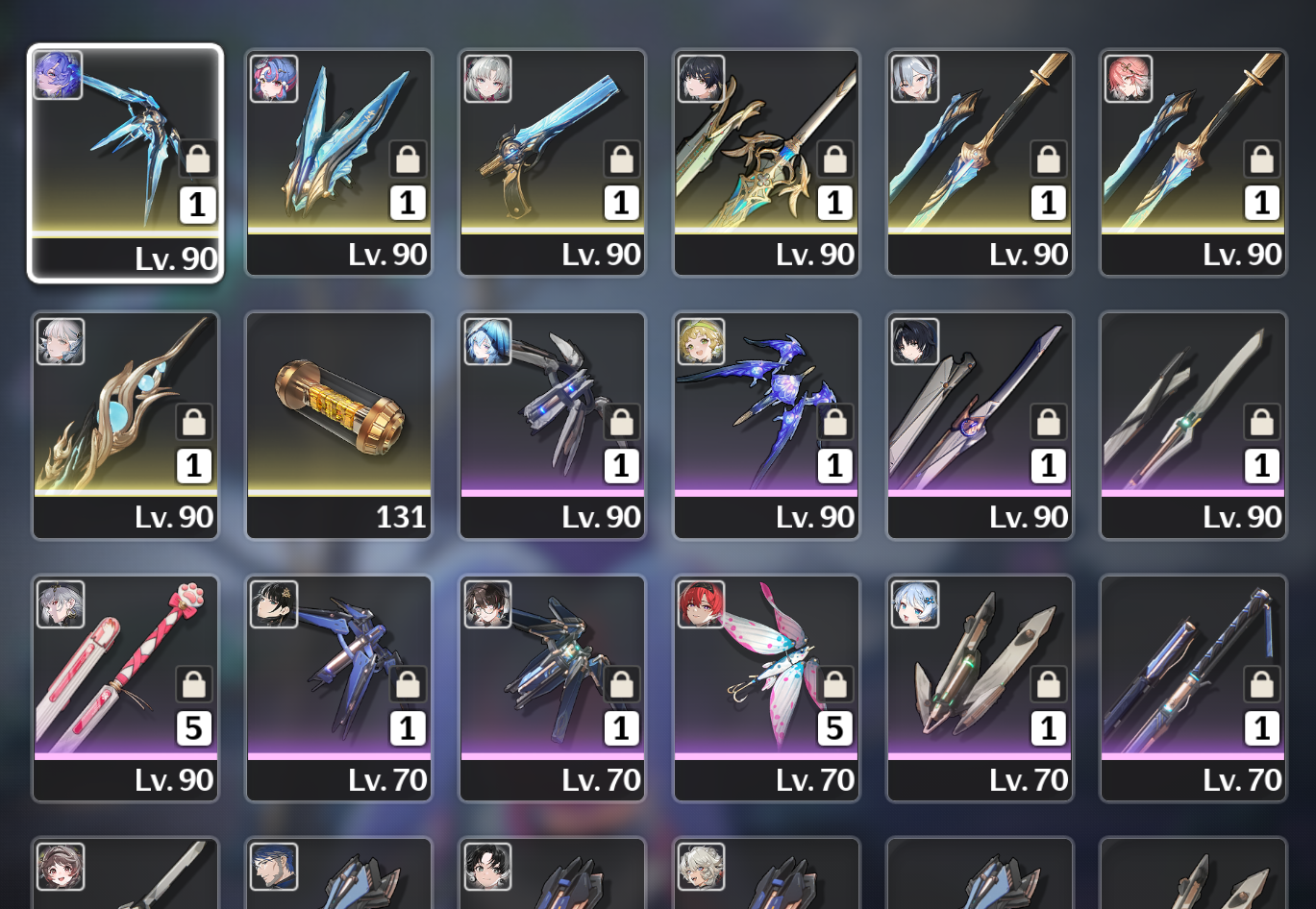Click the lock icon on the blue pistol
This screenshot has height=909, width=1316.
(x=621, y=160)
